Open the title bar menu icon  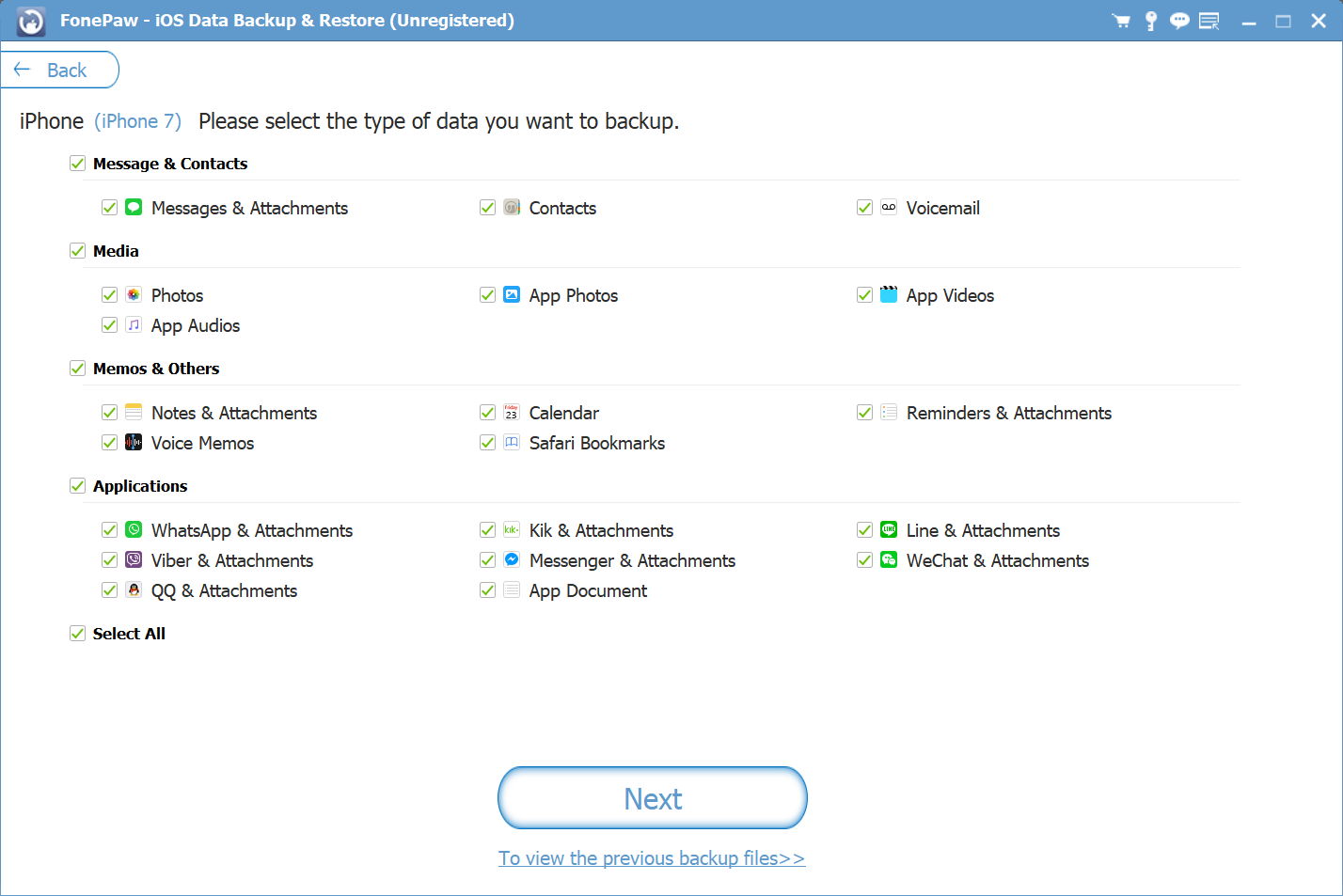(x=1209, y=21)
